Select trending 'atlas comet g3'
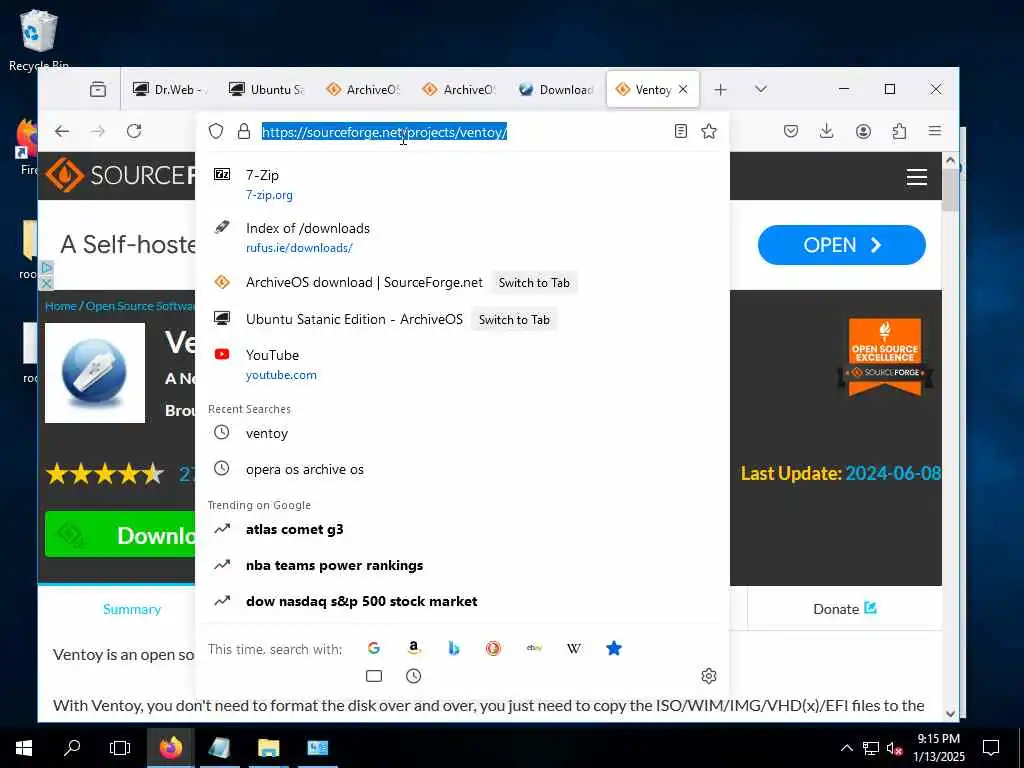This screenshot has height=768, width=1024. point(462,529)
